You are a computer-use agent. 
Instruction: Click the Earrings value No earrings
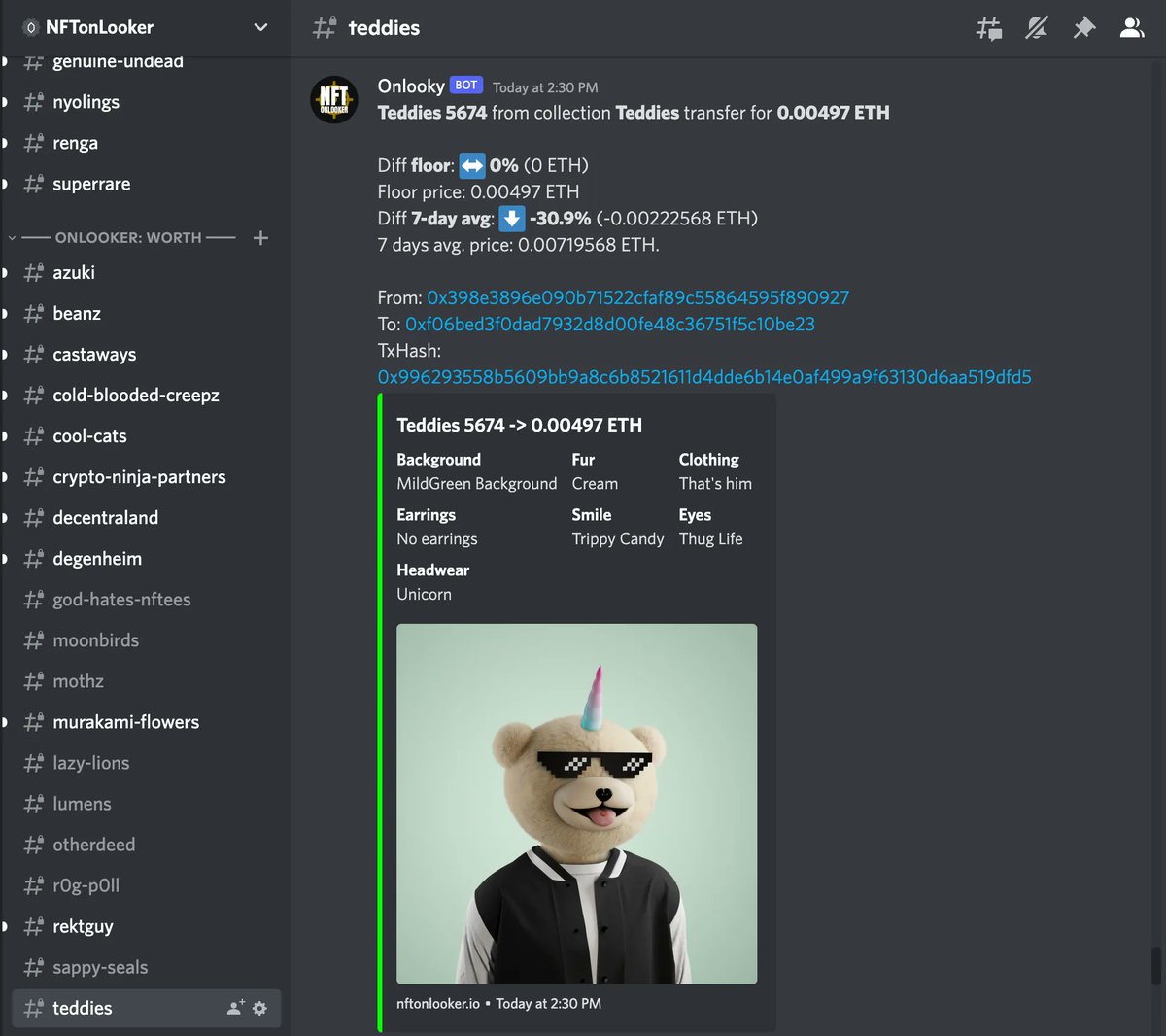(x=437, y=538)
